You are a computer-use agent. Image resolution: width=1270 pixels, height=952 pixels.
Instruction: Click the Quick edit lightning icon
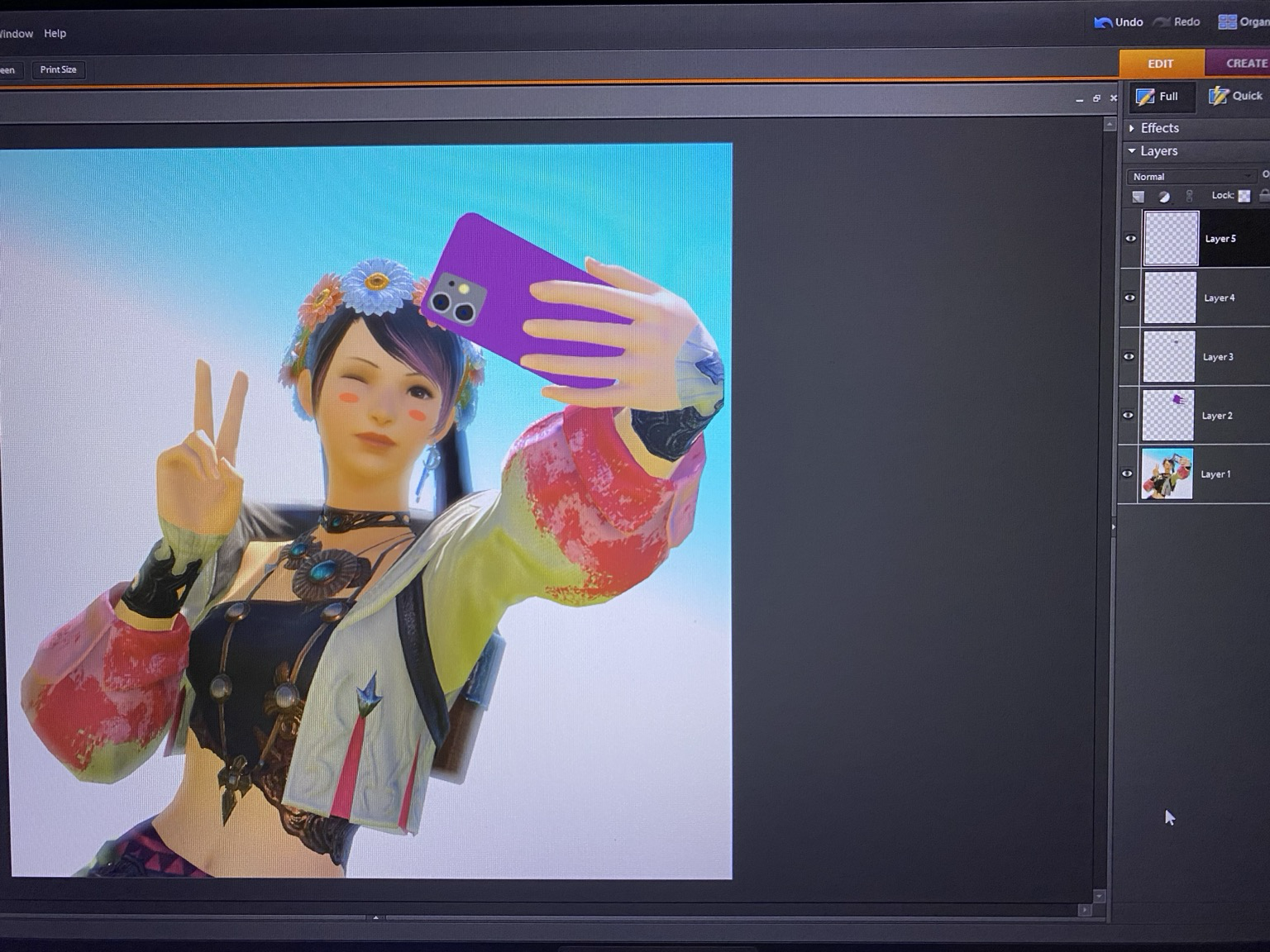point(1218,96)
